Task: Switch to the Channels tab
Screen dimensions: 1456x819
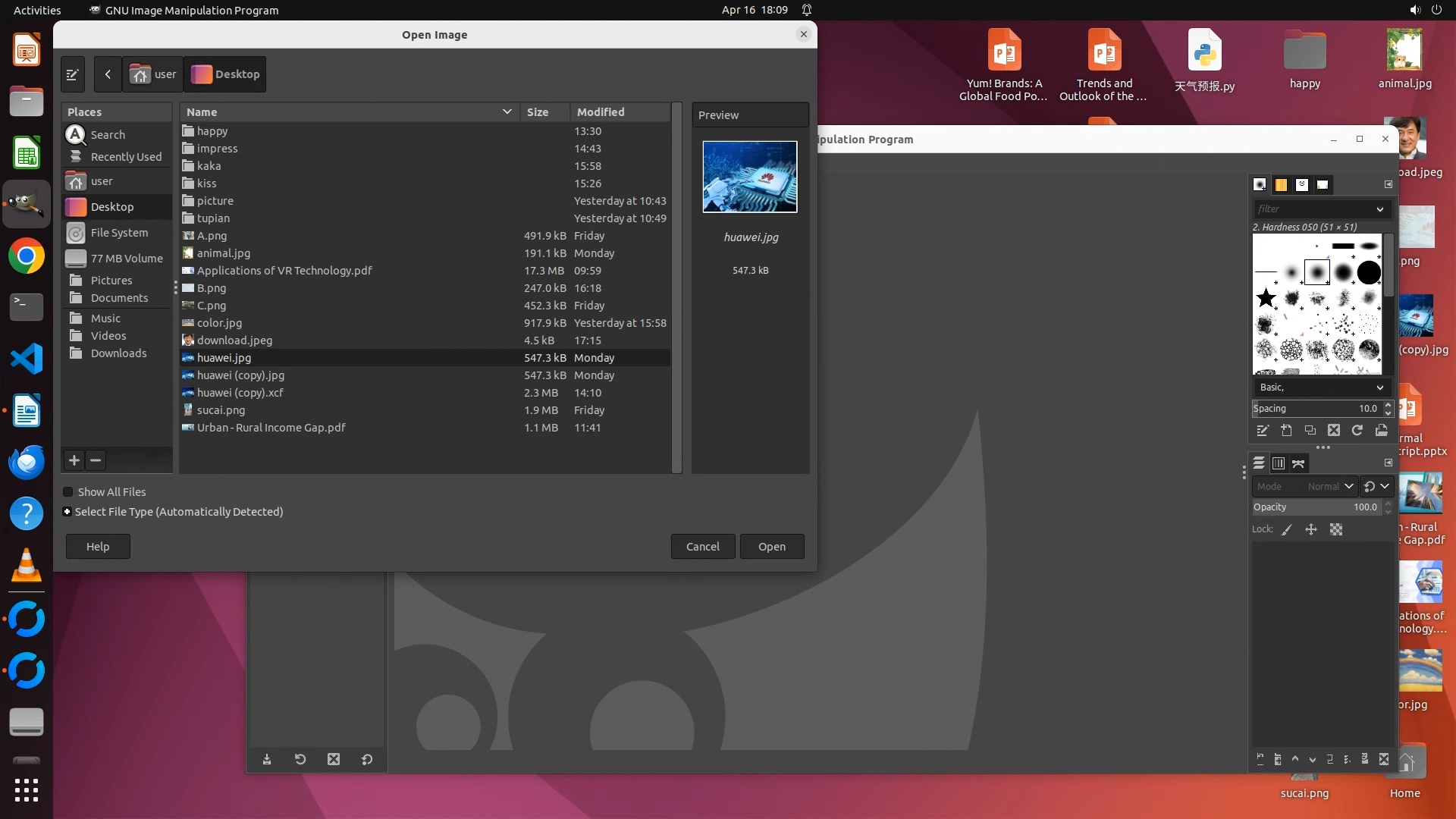Action: (1279, 463)
